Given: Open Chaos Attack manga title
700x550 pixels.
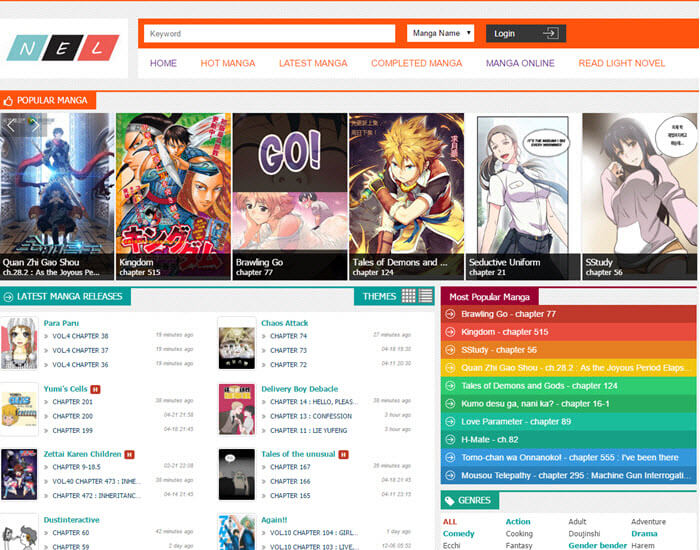Looking at the screenshot, I should pyautogui.click(x=284, y=323).
